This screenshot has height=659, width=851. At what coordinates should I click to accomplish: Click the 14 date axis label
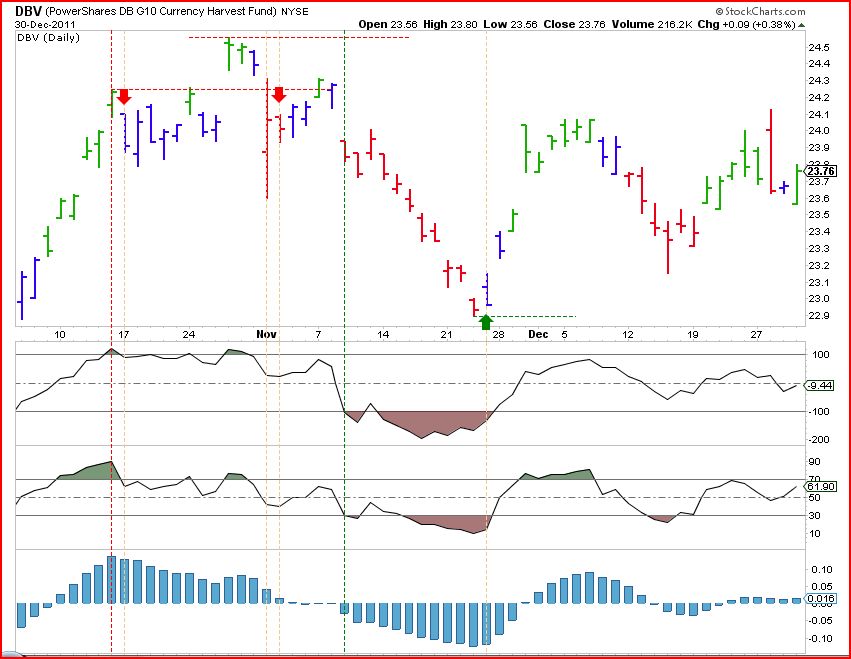[x=383, y=334]
